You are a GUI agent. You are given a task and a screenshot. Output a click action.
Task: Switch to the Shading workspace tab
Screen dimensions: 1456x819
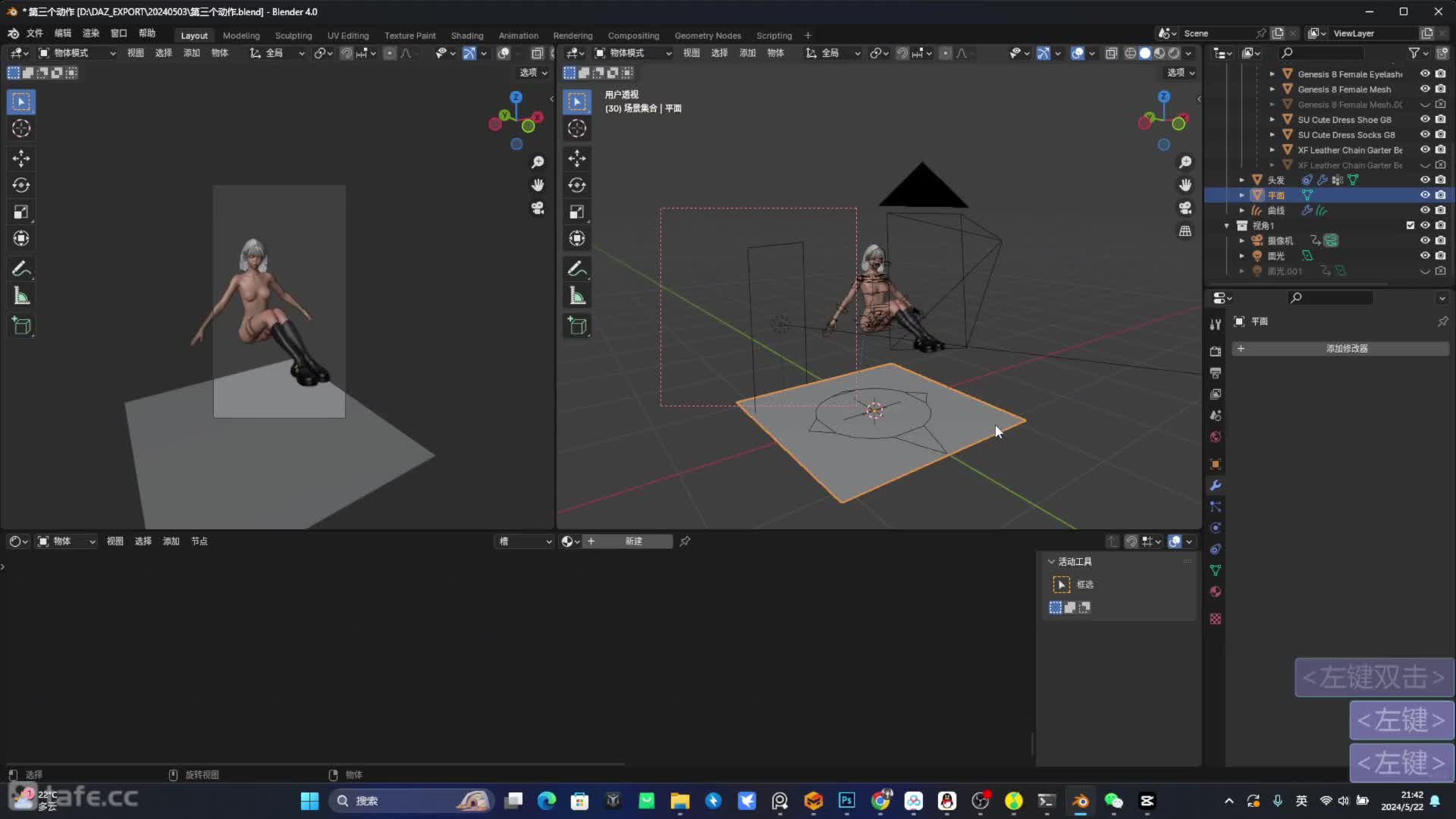[467, 36]
